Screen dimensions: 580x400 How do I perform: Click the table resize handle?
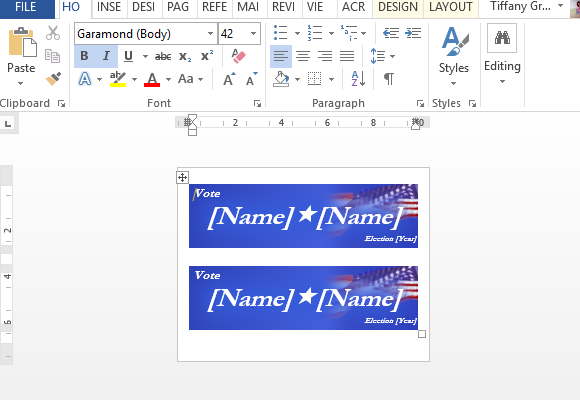[x=422, y=334]
